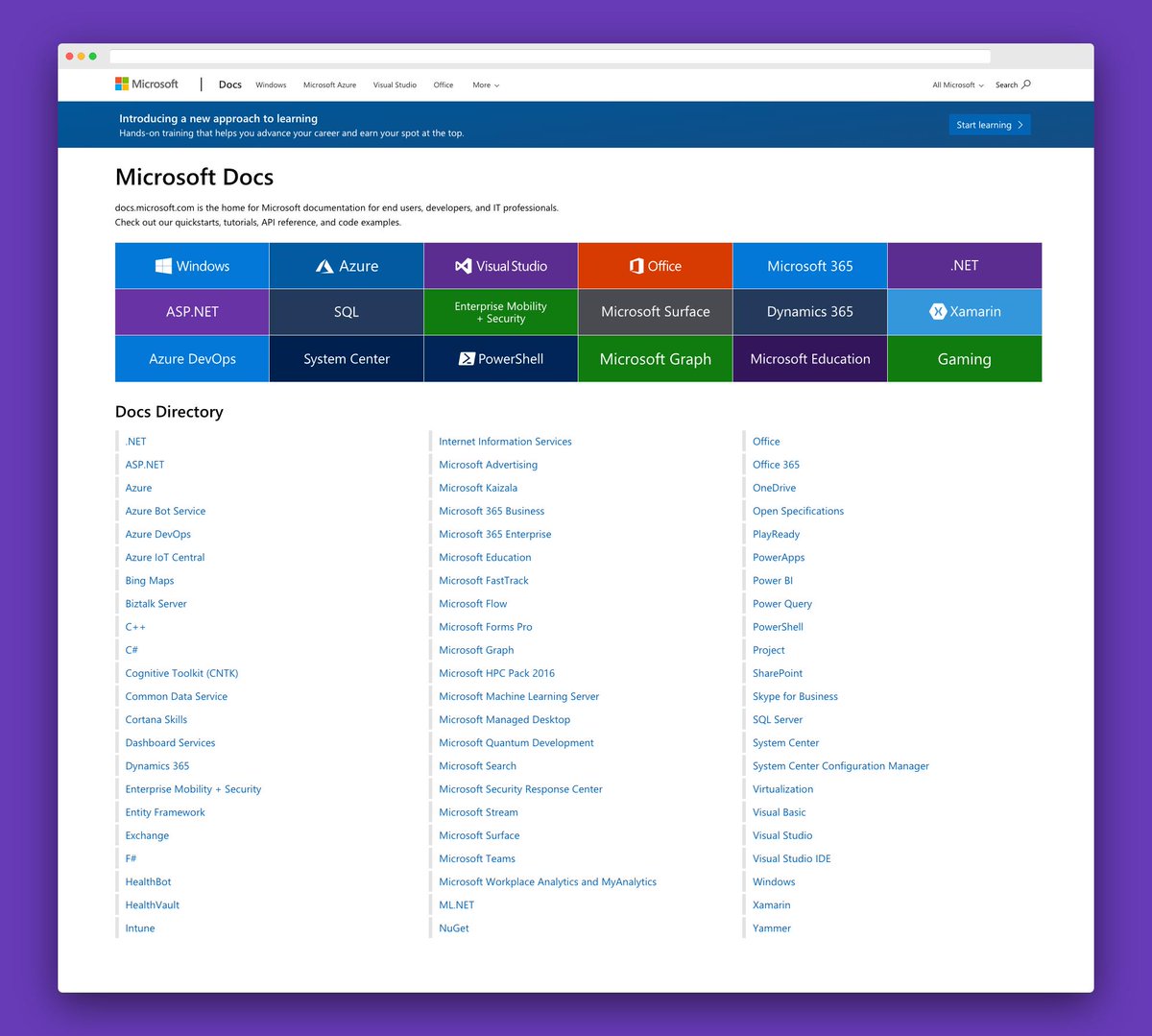
Task: Open the HealthBot link
Action: click(148, 881)
